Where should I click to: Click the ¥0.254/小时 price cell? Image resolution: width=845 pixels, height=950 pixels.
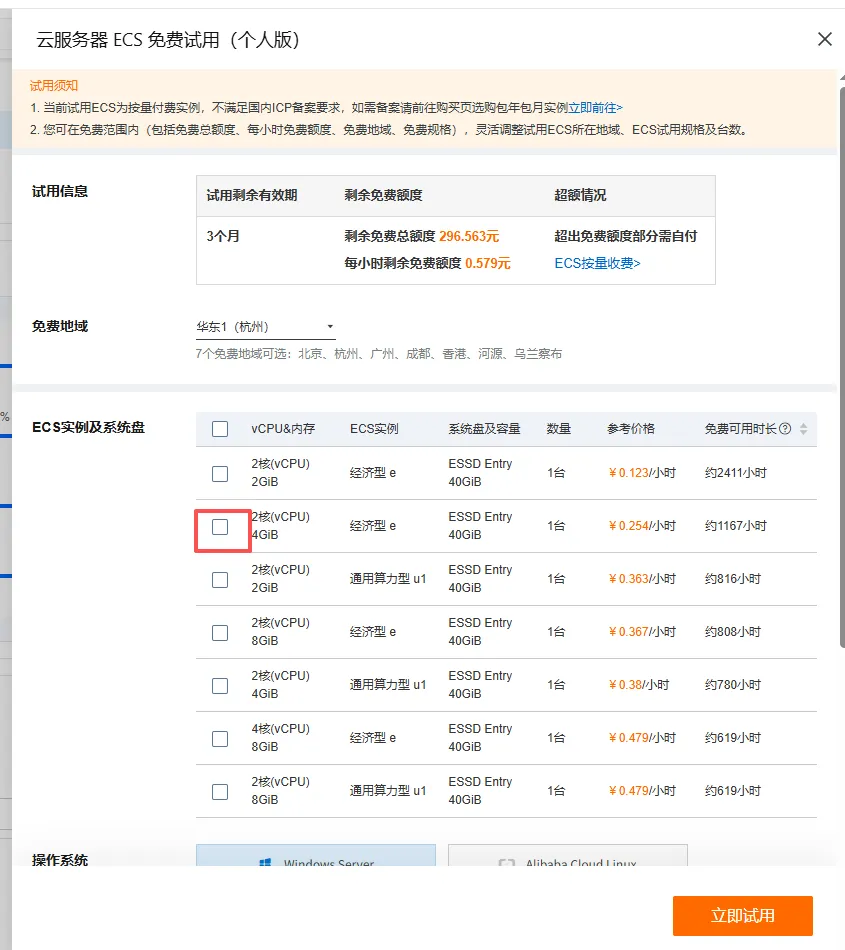point(642,526)
